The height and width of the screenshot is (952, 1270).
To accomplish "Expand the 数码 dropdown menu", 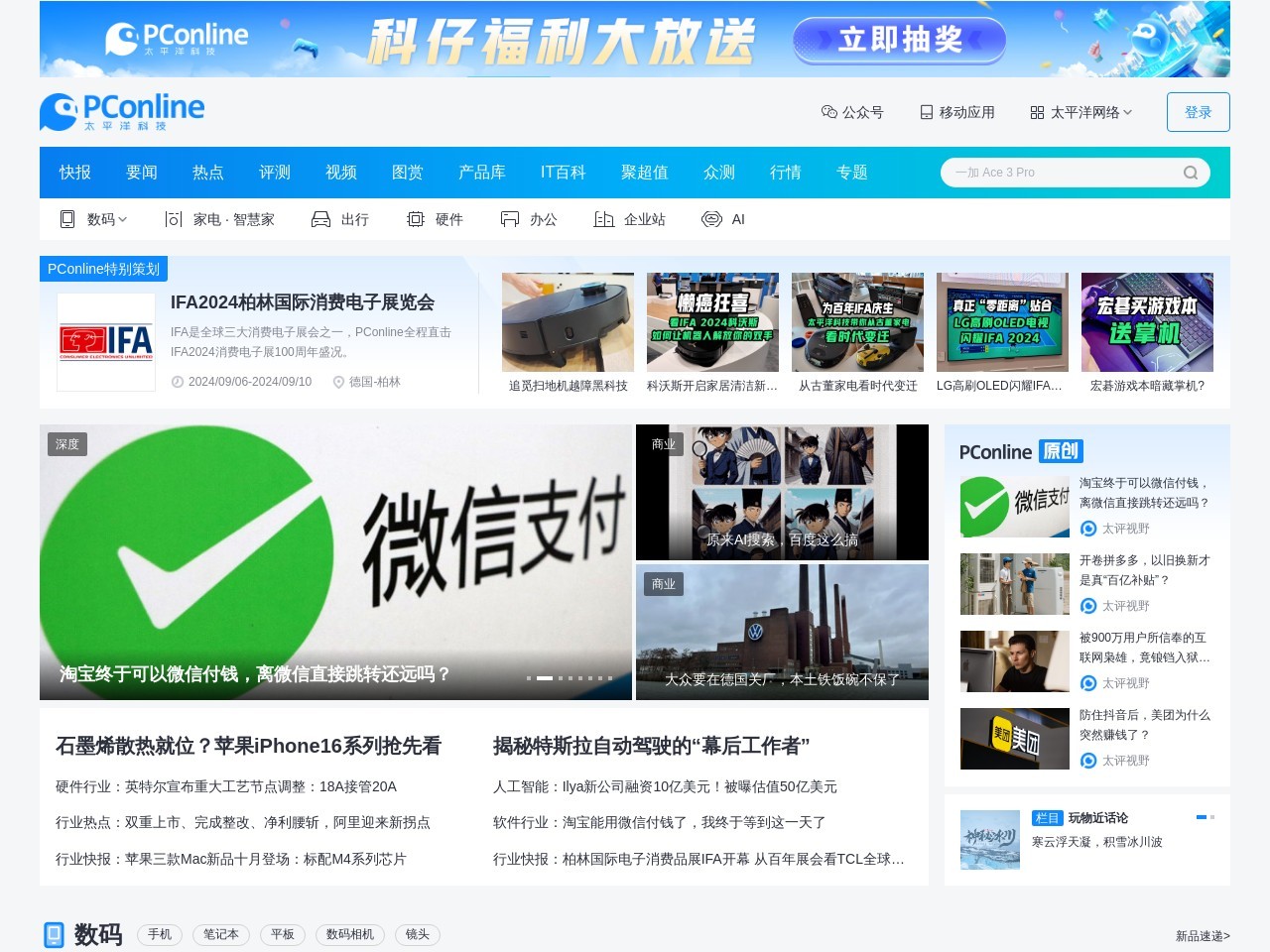I will click(122, 219).
